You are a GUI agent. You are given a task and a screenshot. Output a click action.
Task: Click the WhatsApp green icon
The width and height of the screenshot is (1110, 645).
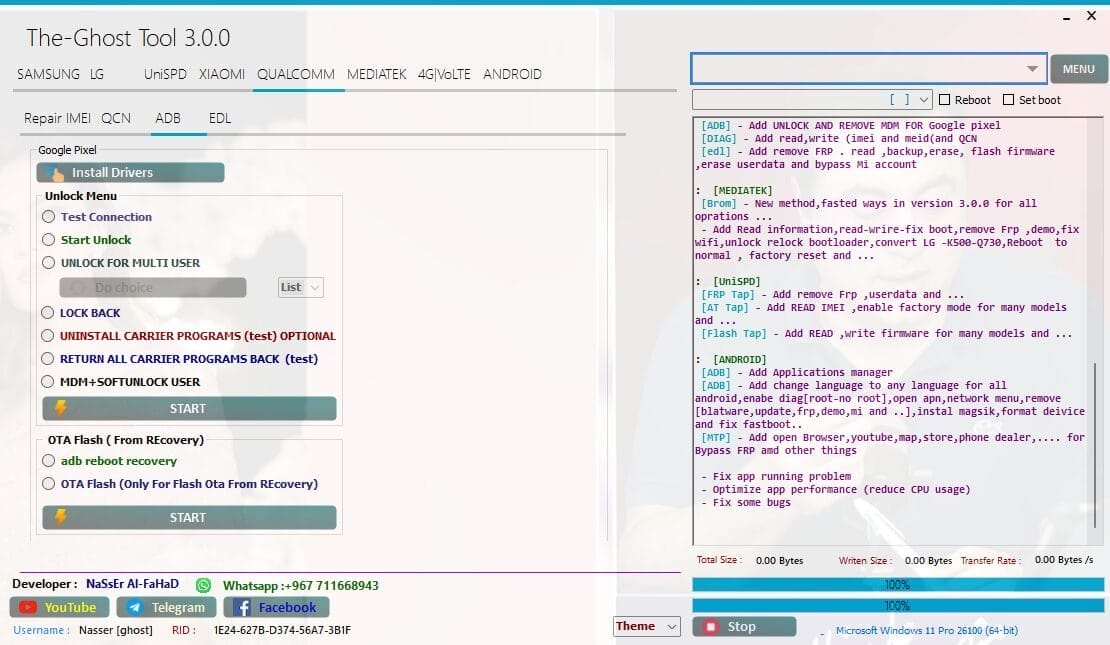(x=204, y=585)
